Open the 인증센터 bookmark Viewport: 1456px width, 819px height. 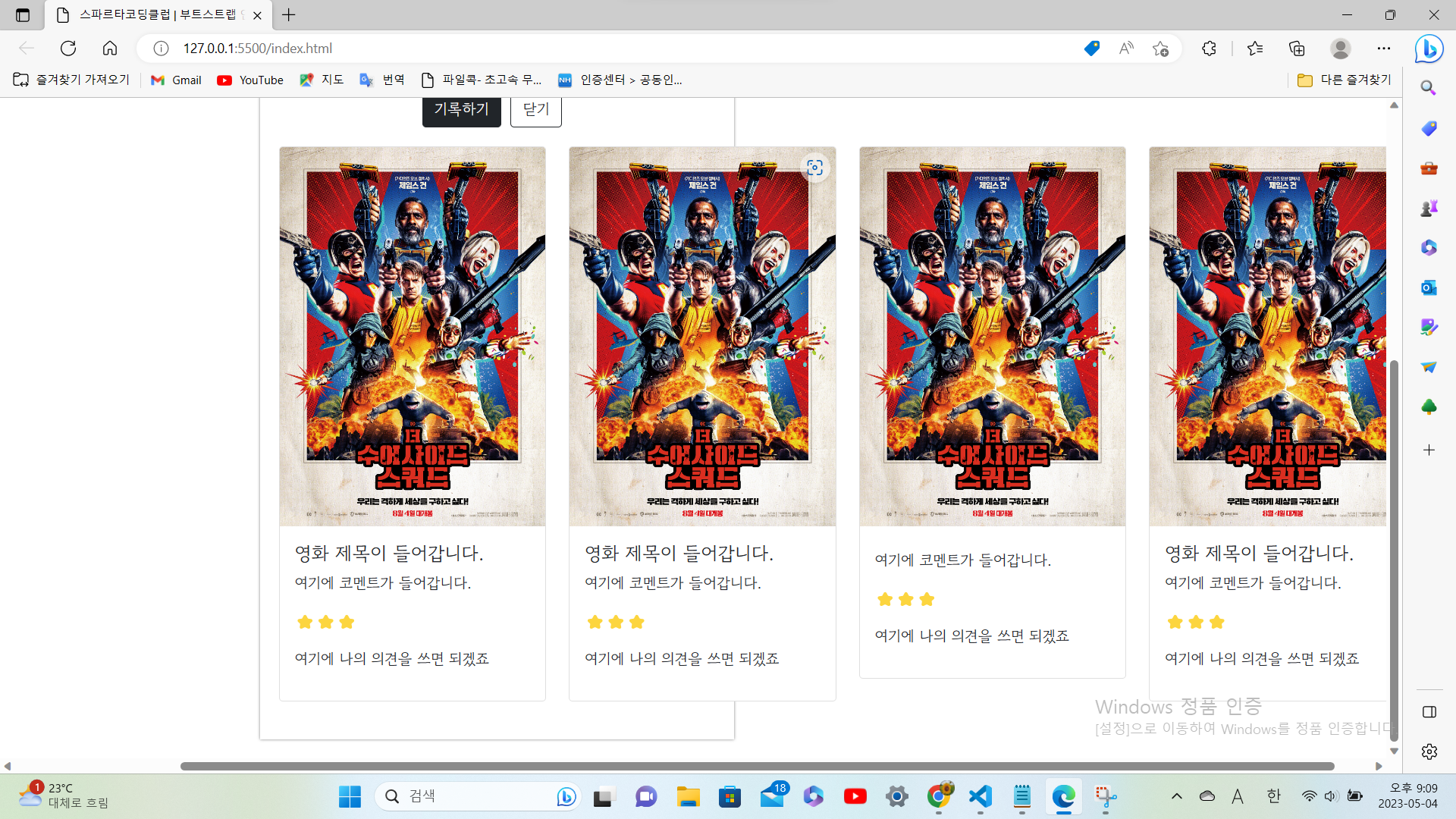click(620, 80)
